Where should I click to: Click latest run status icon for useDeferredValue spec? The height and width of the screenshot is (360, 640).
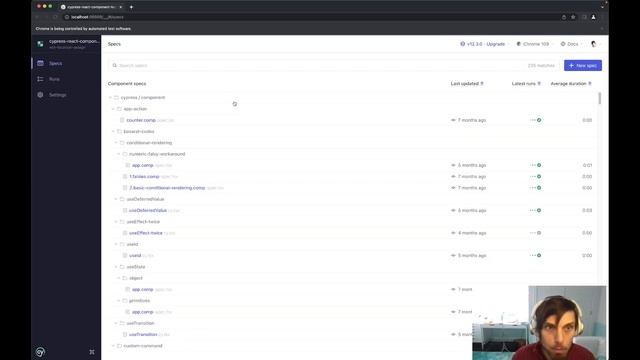point(539,211)
